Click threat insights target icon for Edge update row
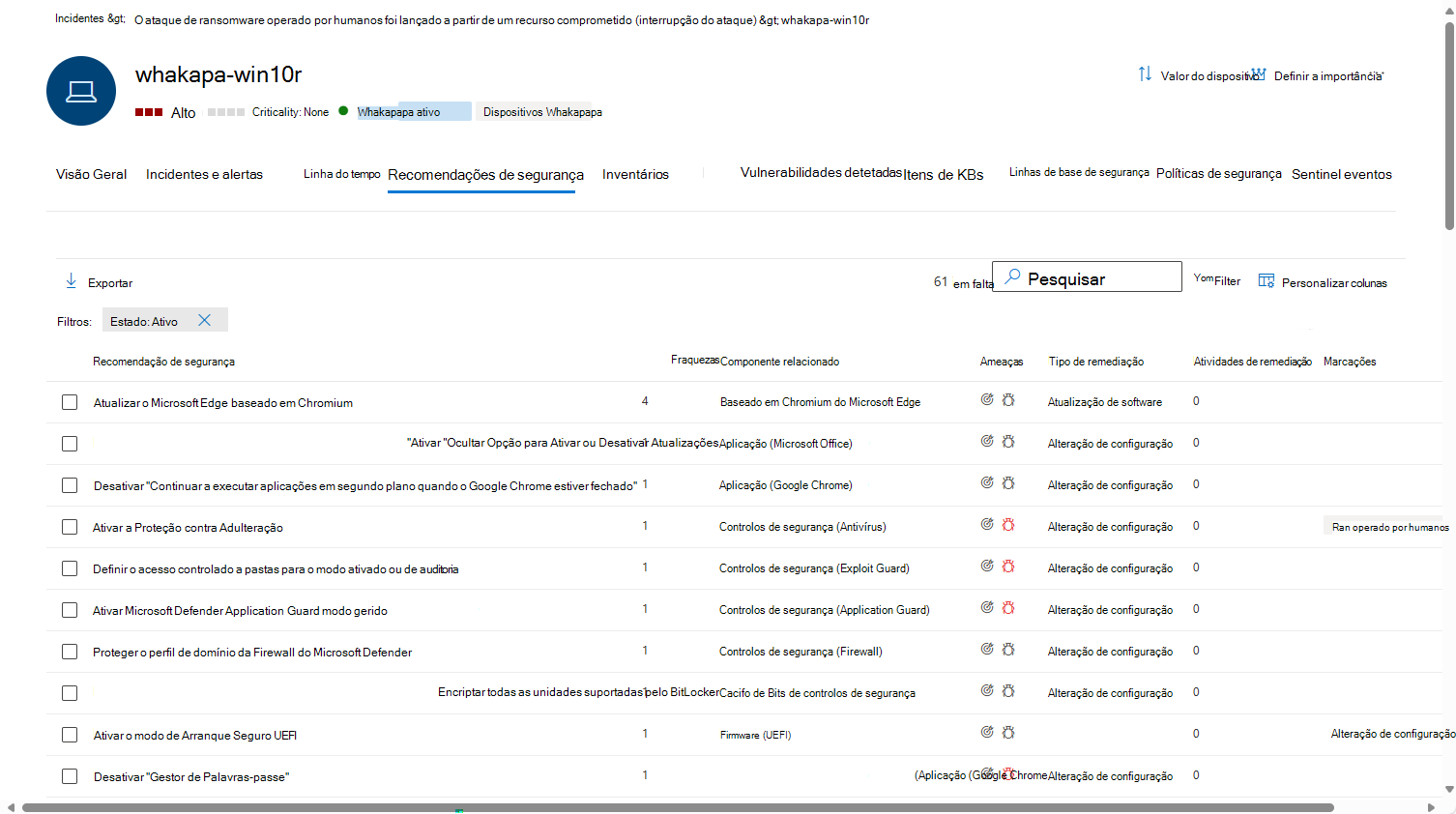Image resolution: width=1456 pixels, height=814 pixels. click(x=987, y=399)
